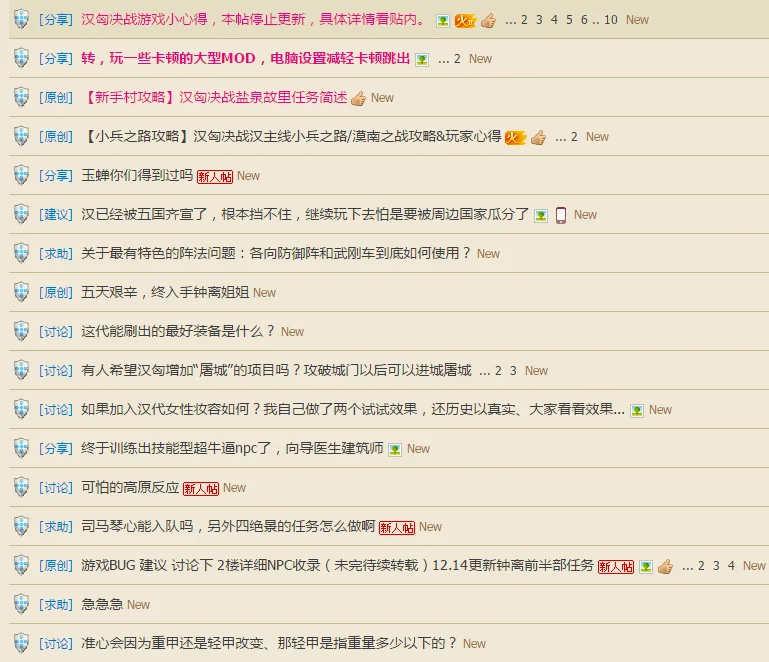Screen dimensions: 769x662
Task: Open thread 【新手村攻略】汉匈决战盐泉故里任务简述
Action: click(x=214, y=97)
